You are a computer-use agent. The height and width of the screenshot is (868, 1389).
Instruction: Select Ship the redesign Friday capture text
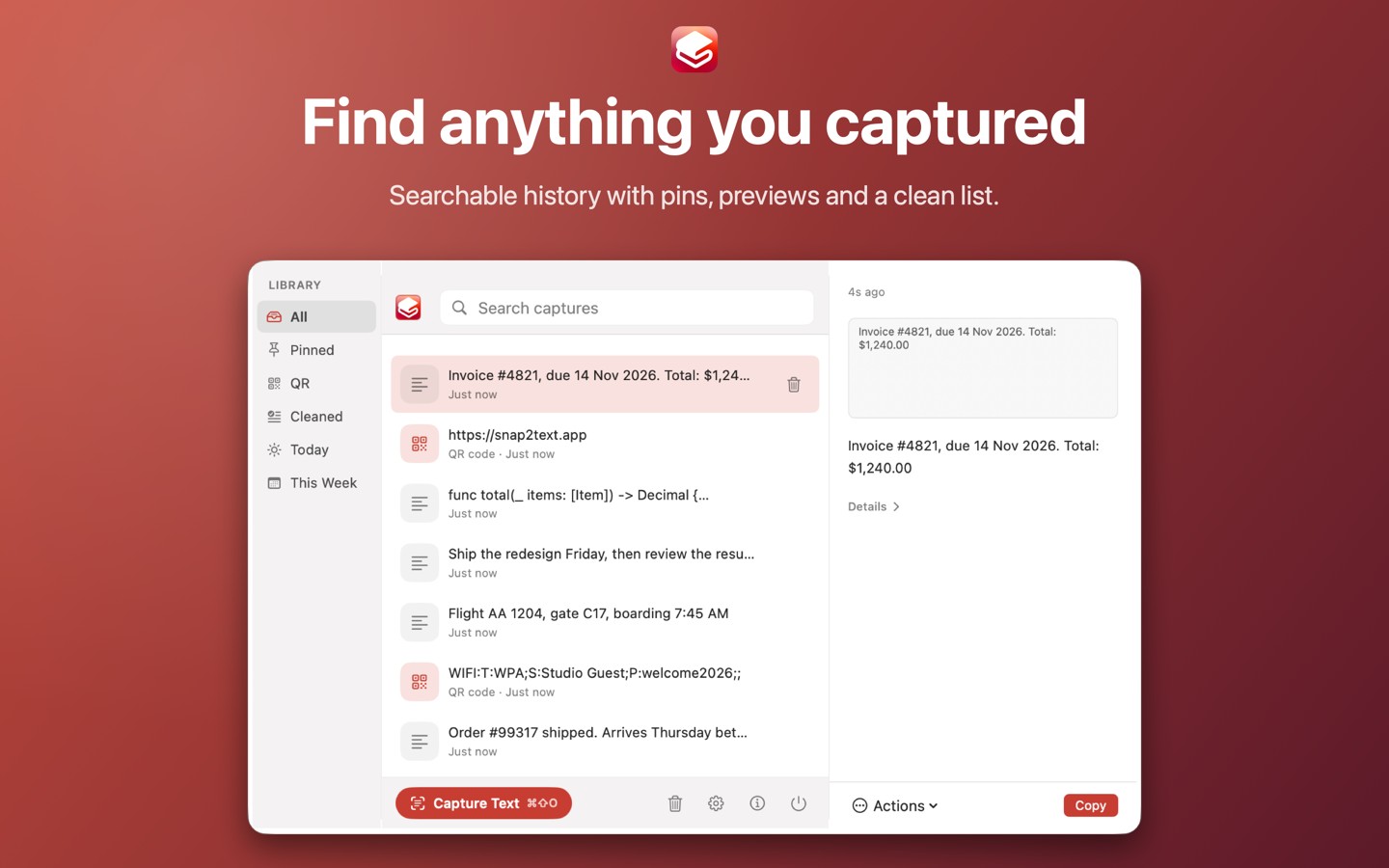click(x=601, y=554)
